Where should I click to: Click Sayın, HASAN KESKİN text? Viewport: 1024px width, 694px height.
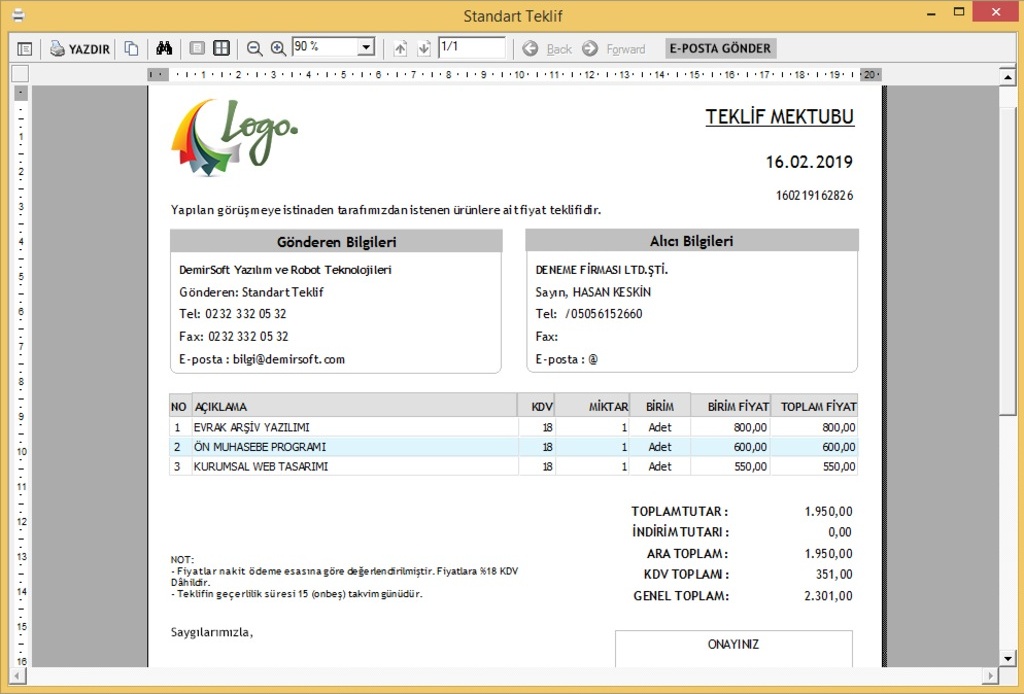click(593, 292)
